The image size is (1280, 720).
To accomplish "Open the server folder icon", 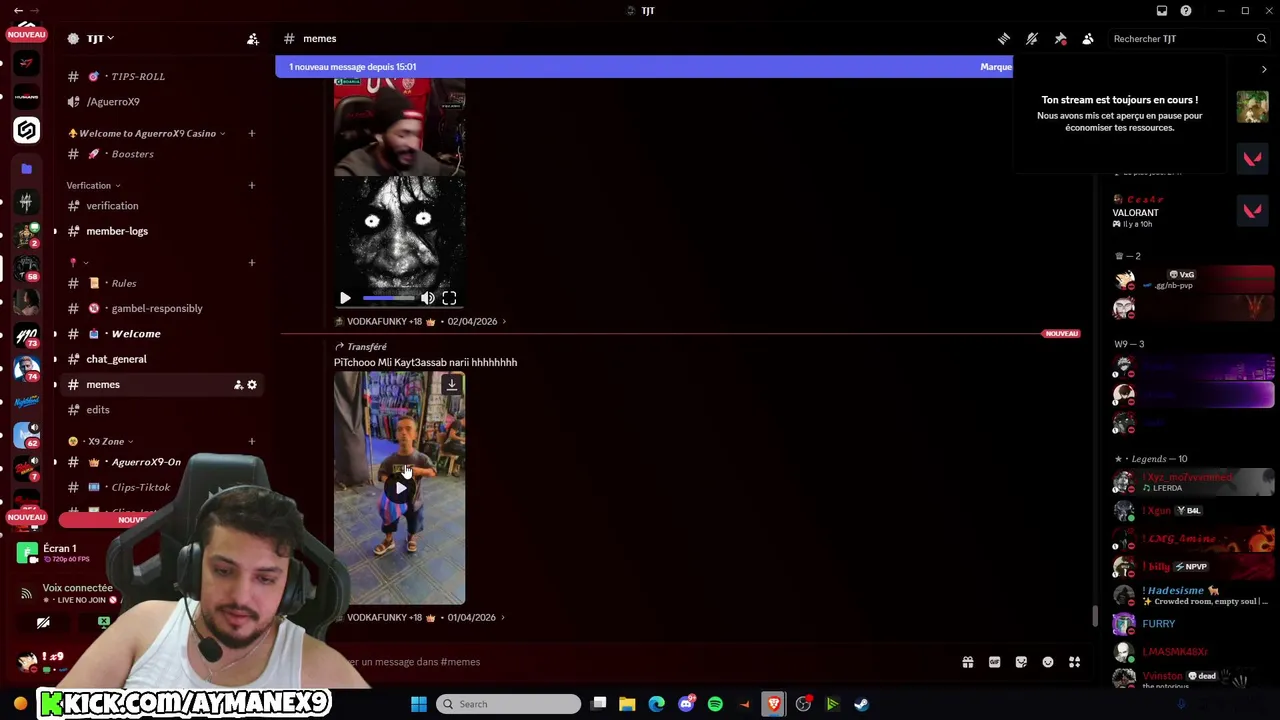I will click(x=27, y=169).
